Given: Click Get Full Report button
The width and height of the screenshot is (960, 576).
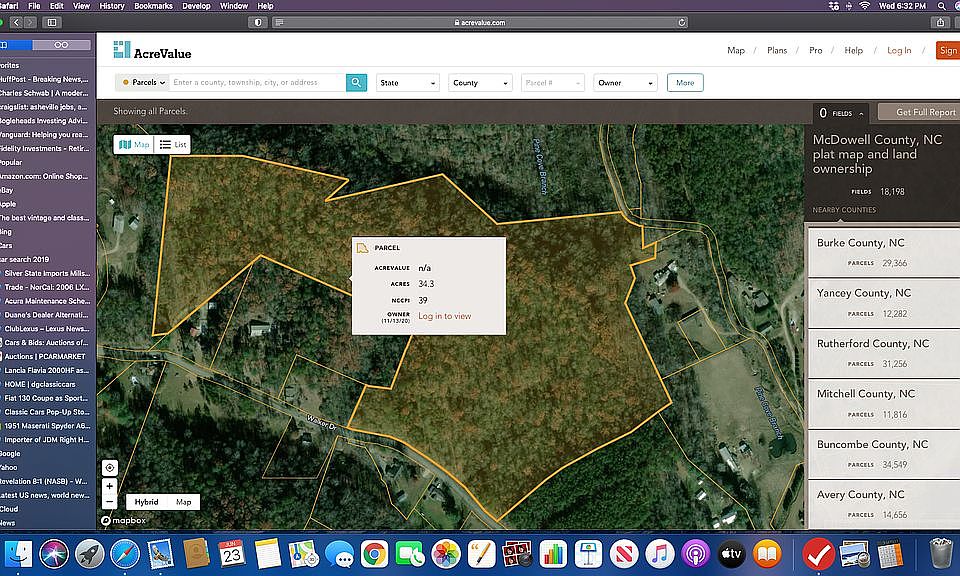Looking at the screenshot, I should (x=922, y=112).
